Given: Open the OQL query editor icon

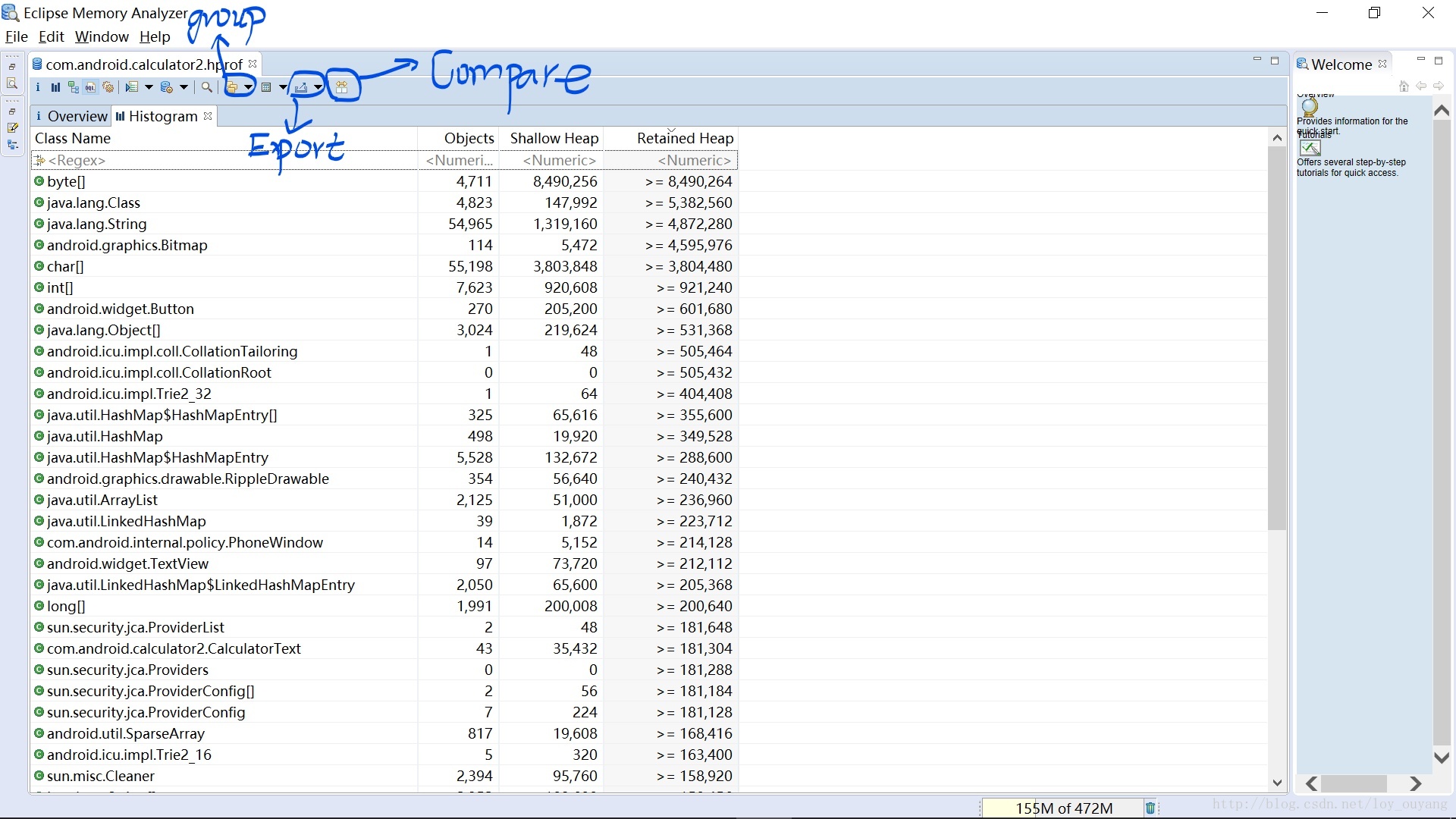Looking at the screenshot, I should [90, 87].
